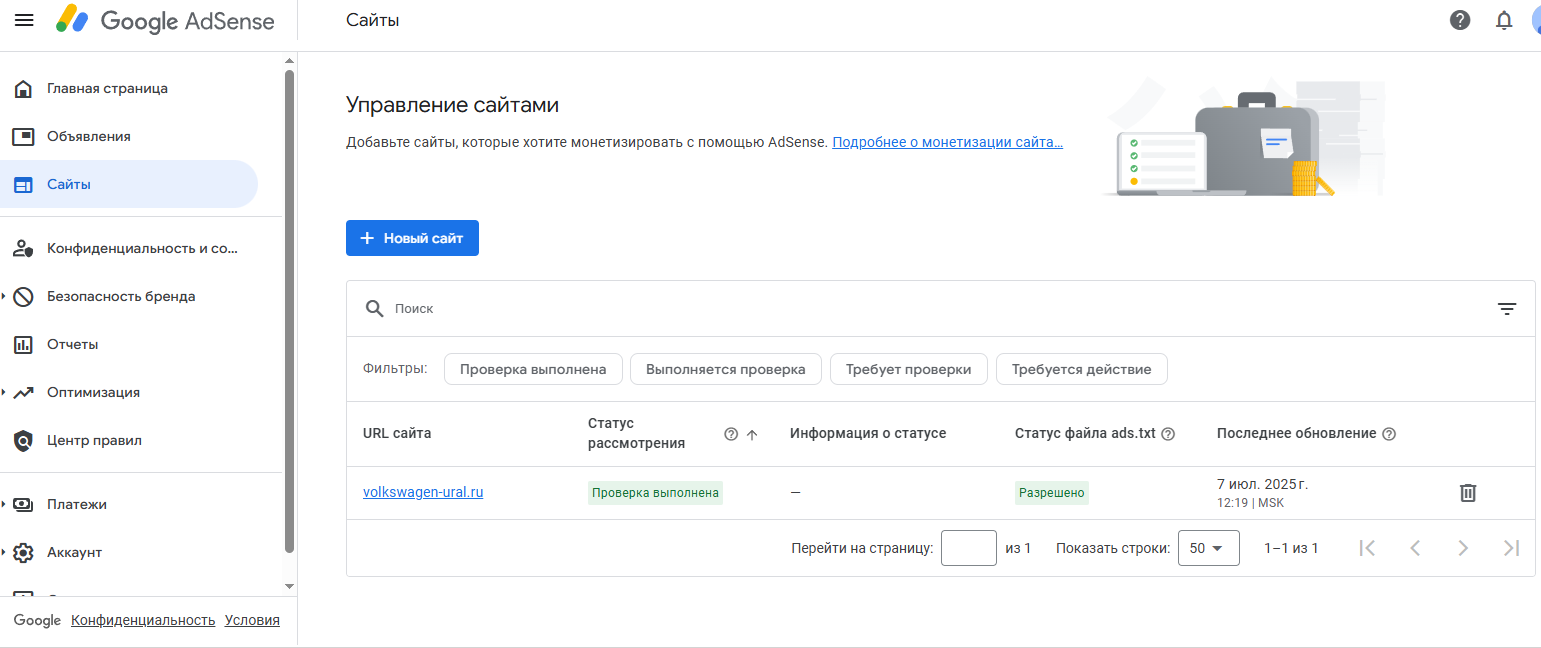Click the Центр правил shield icon
The height and width of the screenshot is (648, 1541).
[x=23, y=440]
